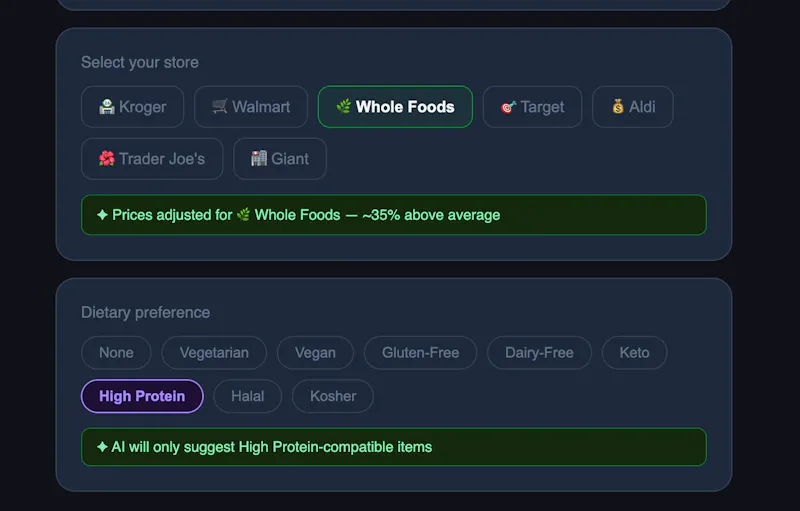Deselect the High Protein chip
Screen dimensions: 800x511
click(142, 396)
